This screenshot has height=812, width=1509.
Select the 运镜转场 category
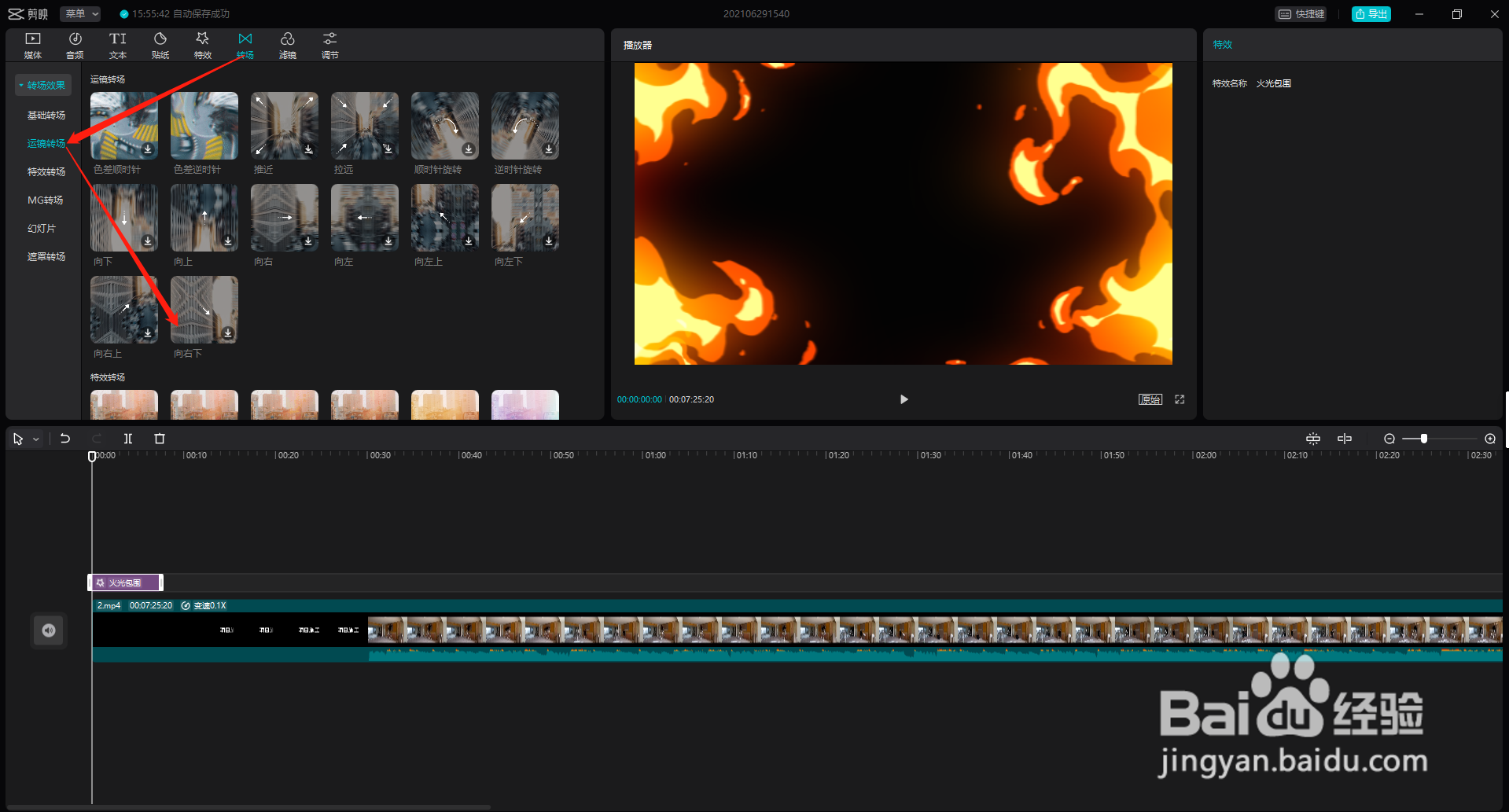pyautogui.click(x=46, y=143)
